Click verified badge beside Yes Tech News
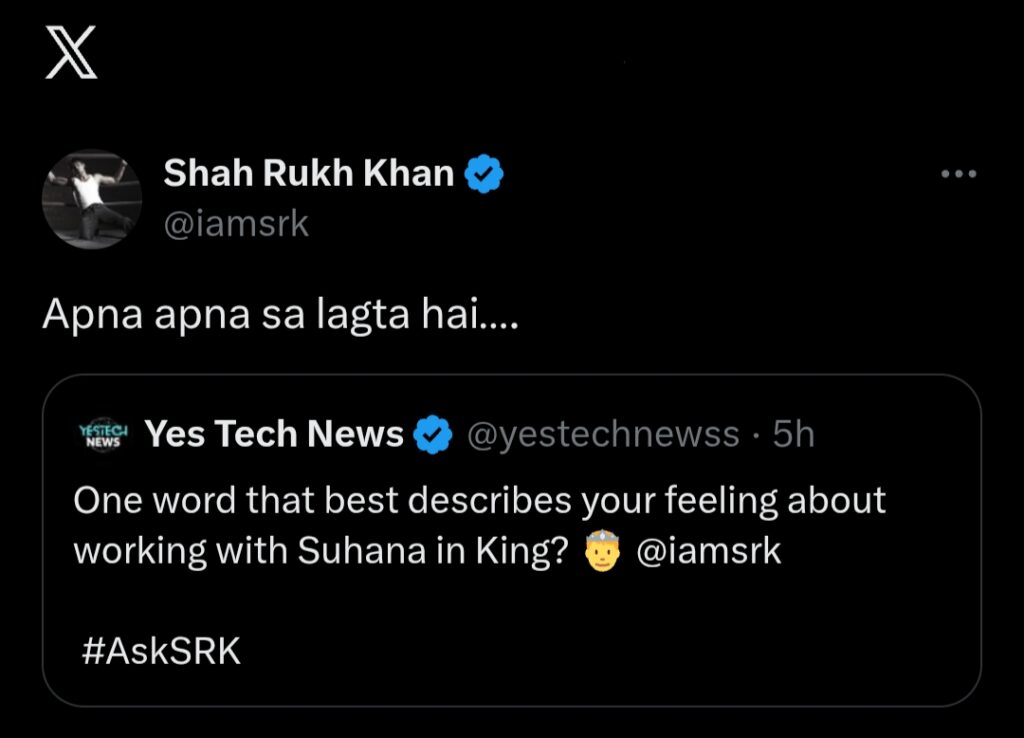This screenshot has height=738, width=1024. (433, 436)
